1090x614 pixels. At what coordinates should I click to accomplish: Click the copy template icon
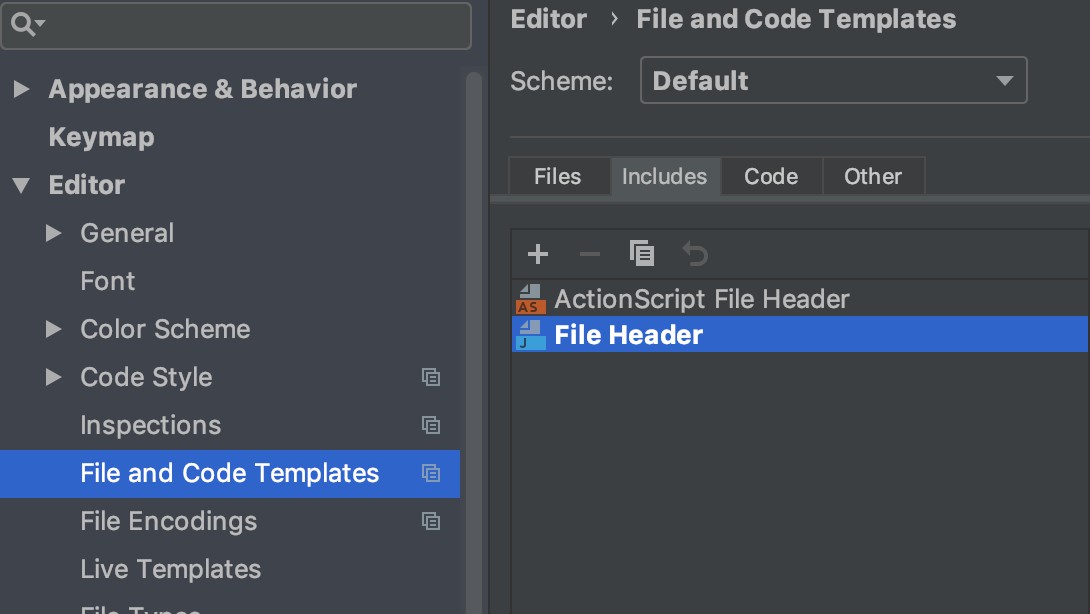[642, 254]
